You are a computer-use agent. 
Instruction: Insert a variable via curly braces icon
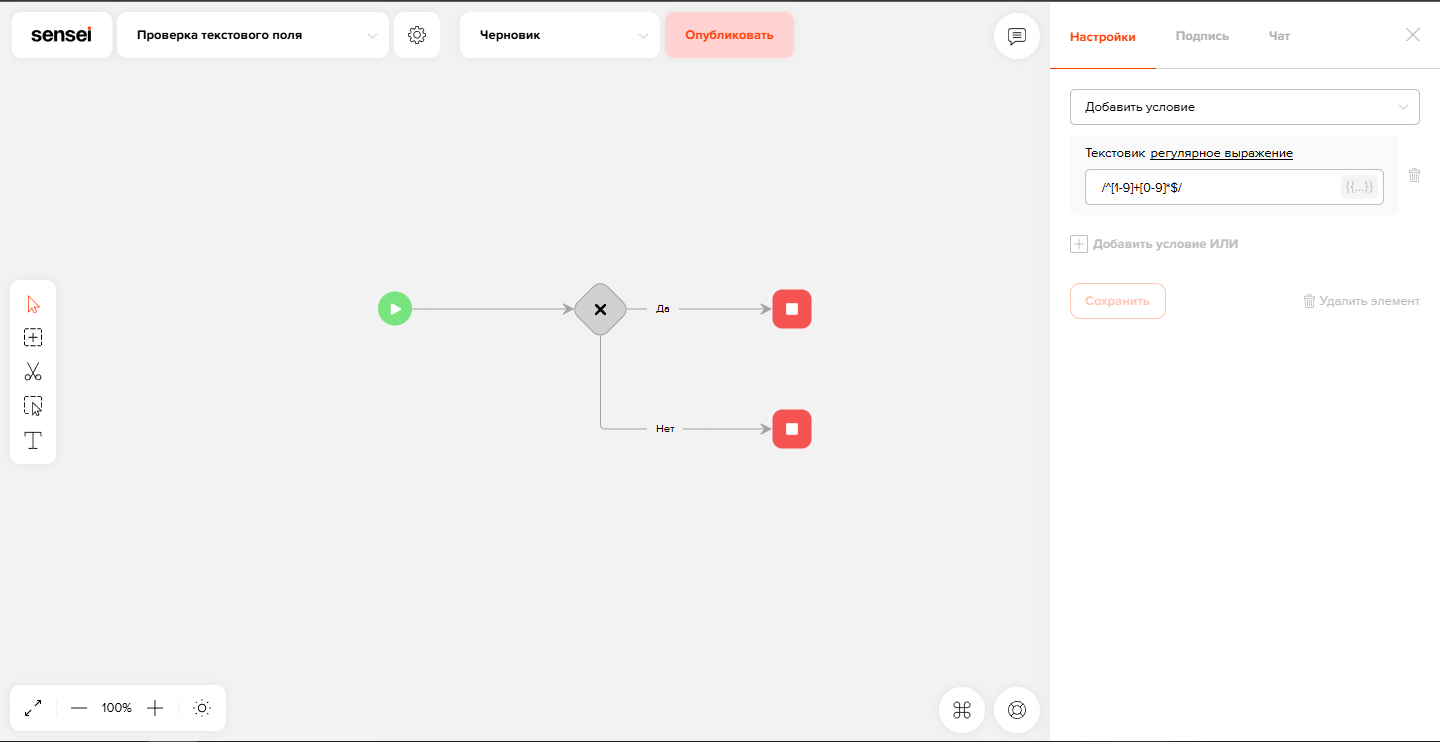[1359, 187]
